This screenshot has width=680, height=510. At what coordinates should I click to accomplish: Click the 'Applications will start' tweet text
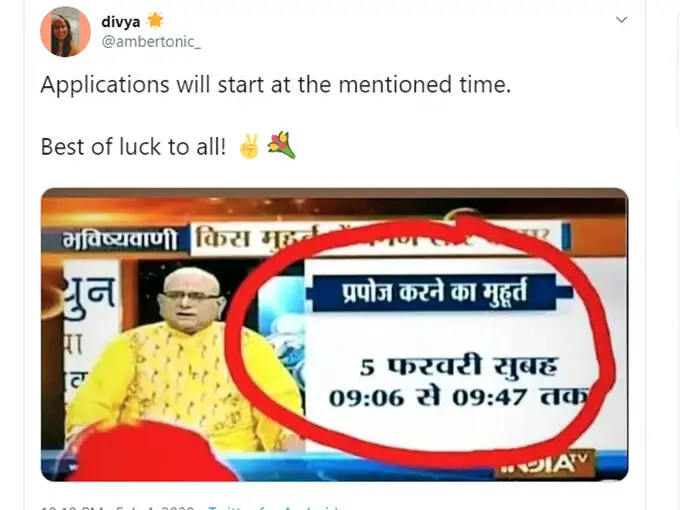[276, 84]
